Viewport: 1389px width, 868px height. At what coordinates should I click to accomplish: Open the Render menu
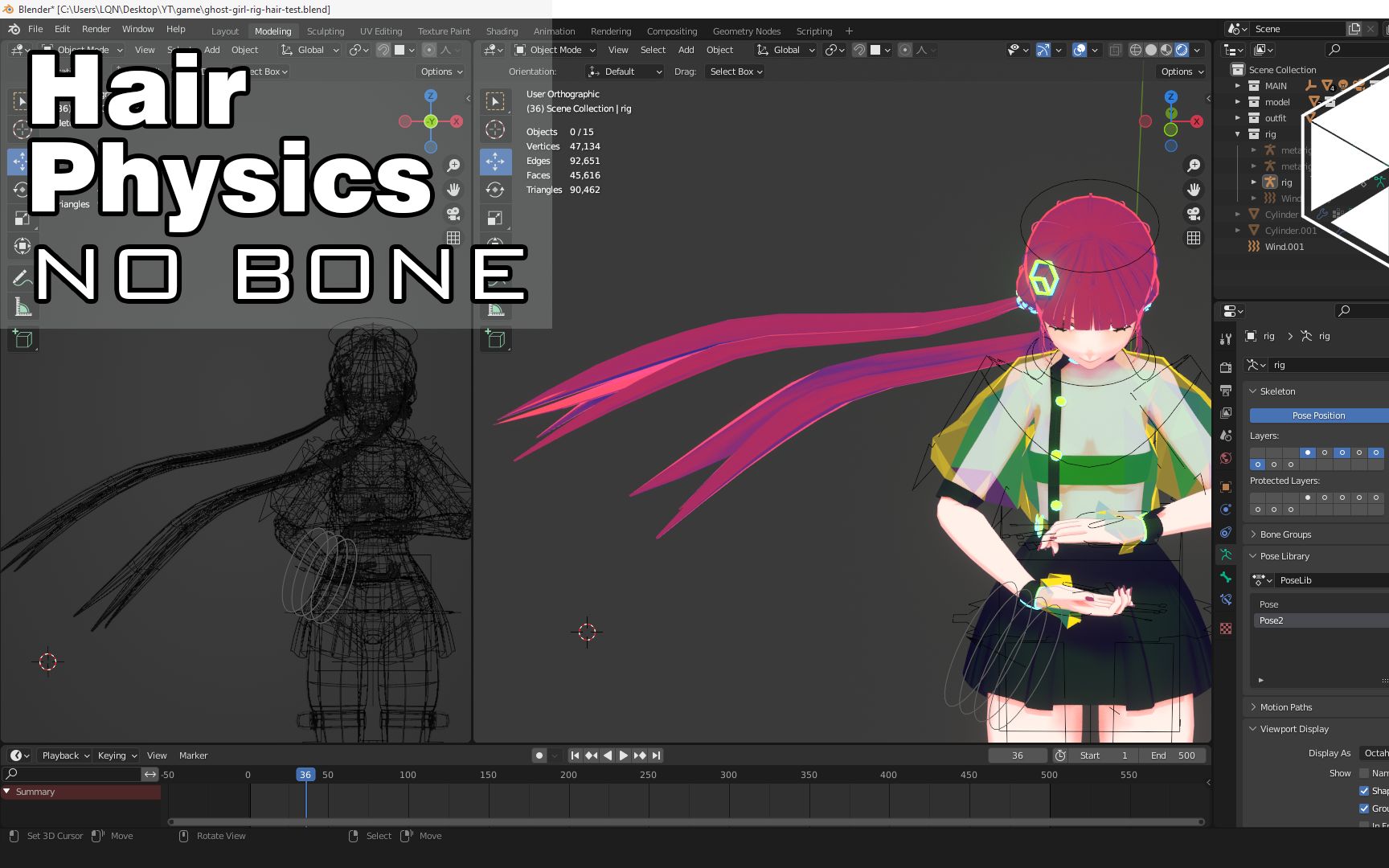click(96, 29)
